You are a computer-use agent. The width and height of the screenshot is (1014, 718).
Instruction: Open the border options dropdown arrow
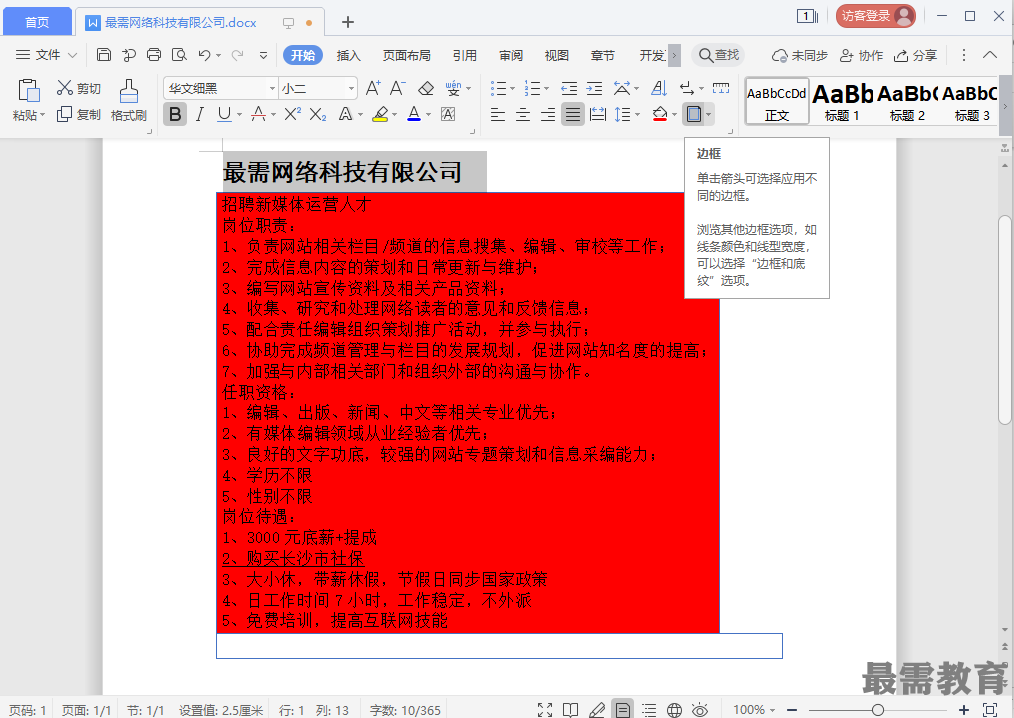coord(709,114)
